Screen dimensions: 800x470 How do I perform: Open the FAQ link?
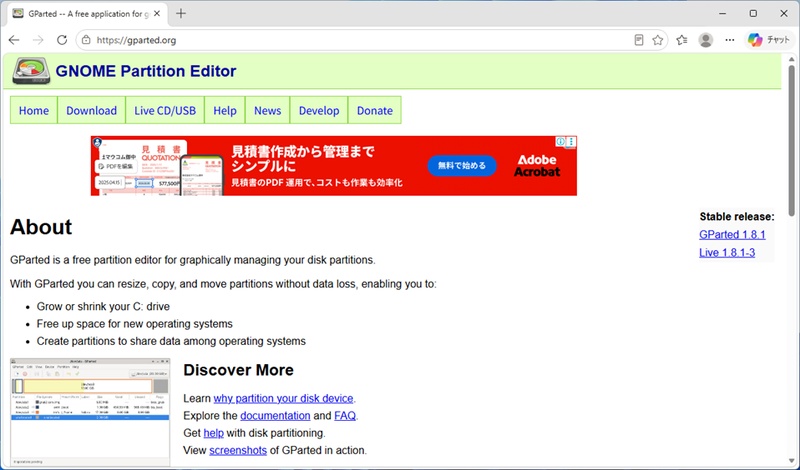(345, 415)
